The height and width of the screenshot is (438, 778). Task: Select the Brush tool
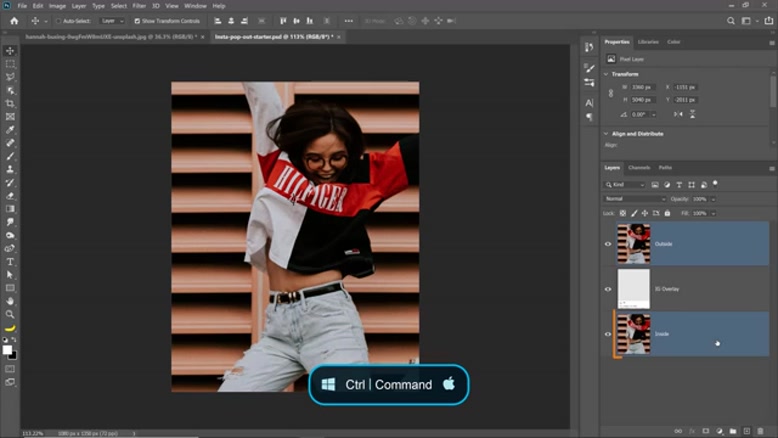click(10, 156)
